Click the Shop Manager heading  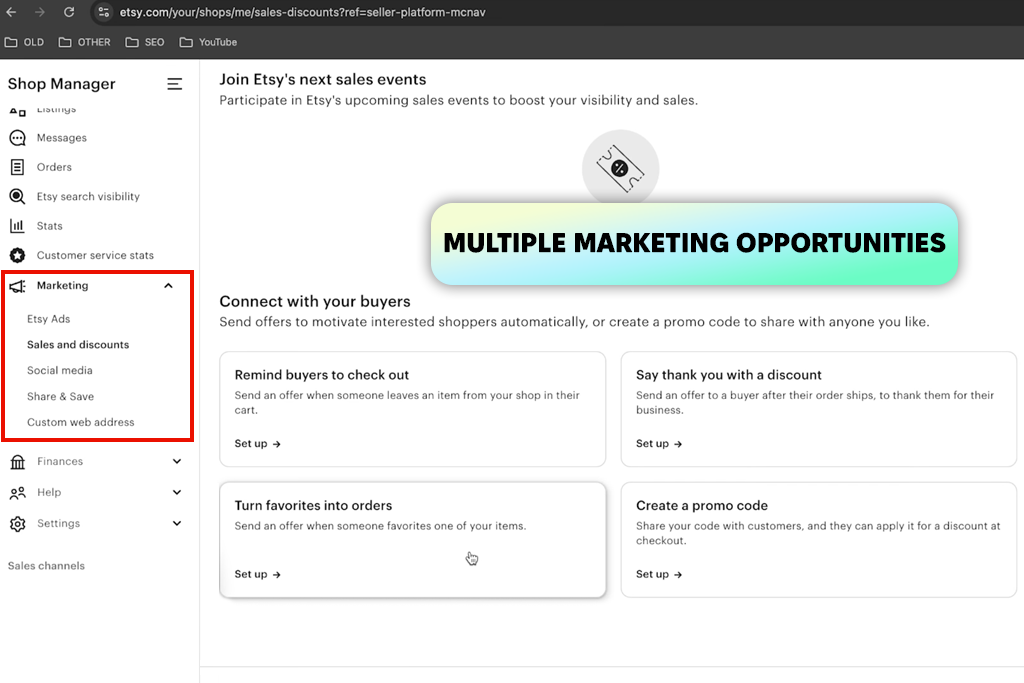(x=61, y=84)
